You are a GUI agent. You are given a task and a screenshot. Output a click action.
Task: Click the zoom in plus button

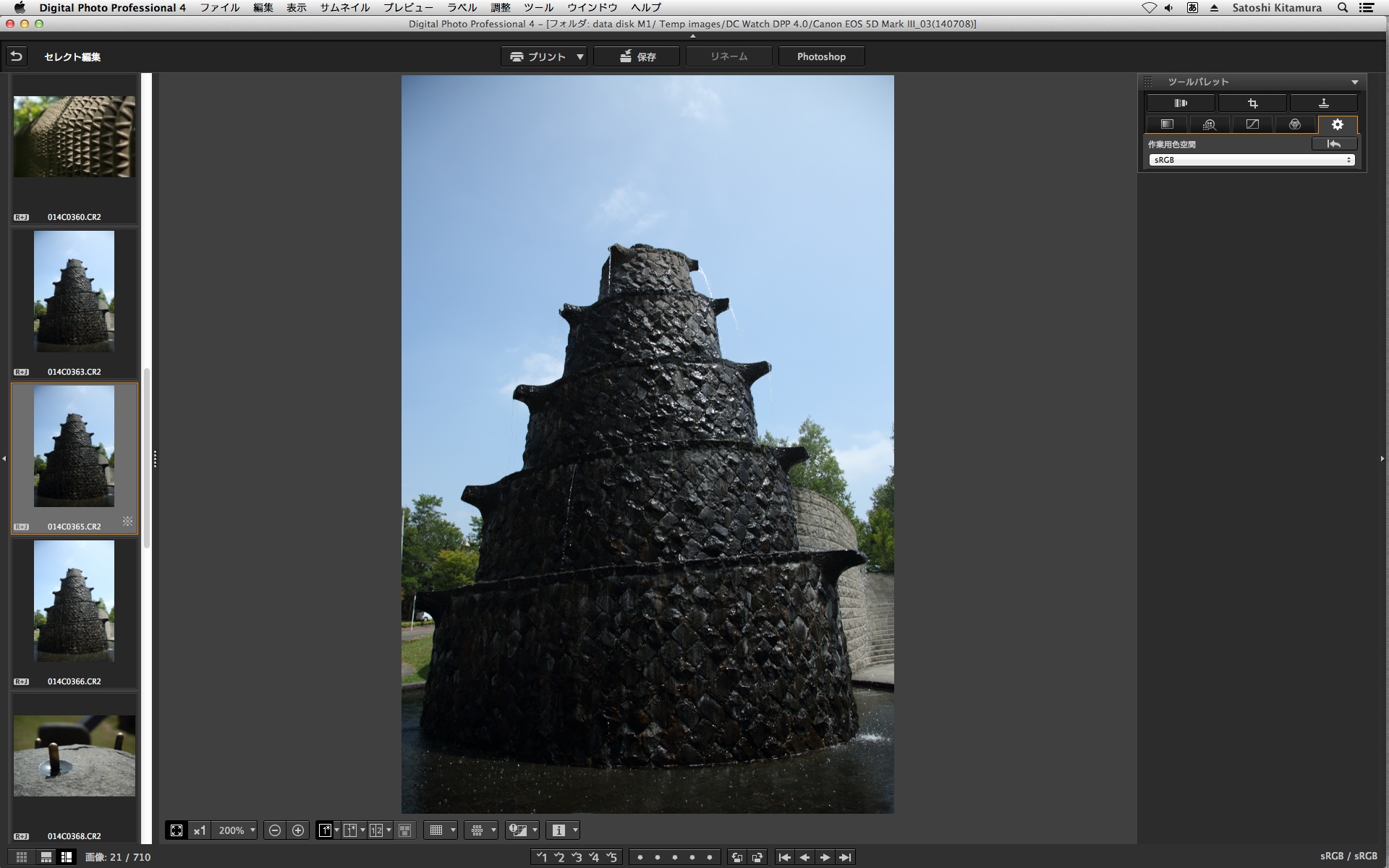point(298,830)
